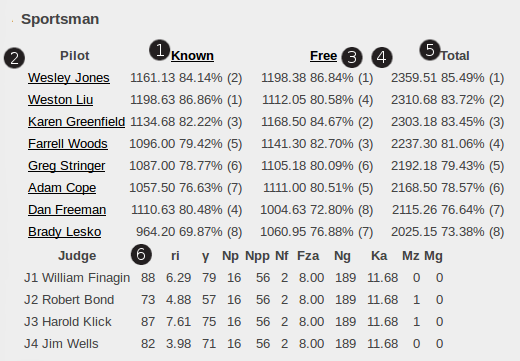Click the numbered marker 1 badge
Screen dimensions: 520x361
160,50
